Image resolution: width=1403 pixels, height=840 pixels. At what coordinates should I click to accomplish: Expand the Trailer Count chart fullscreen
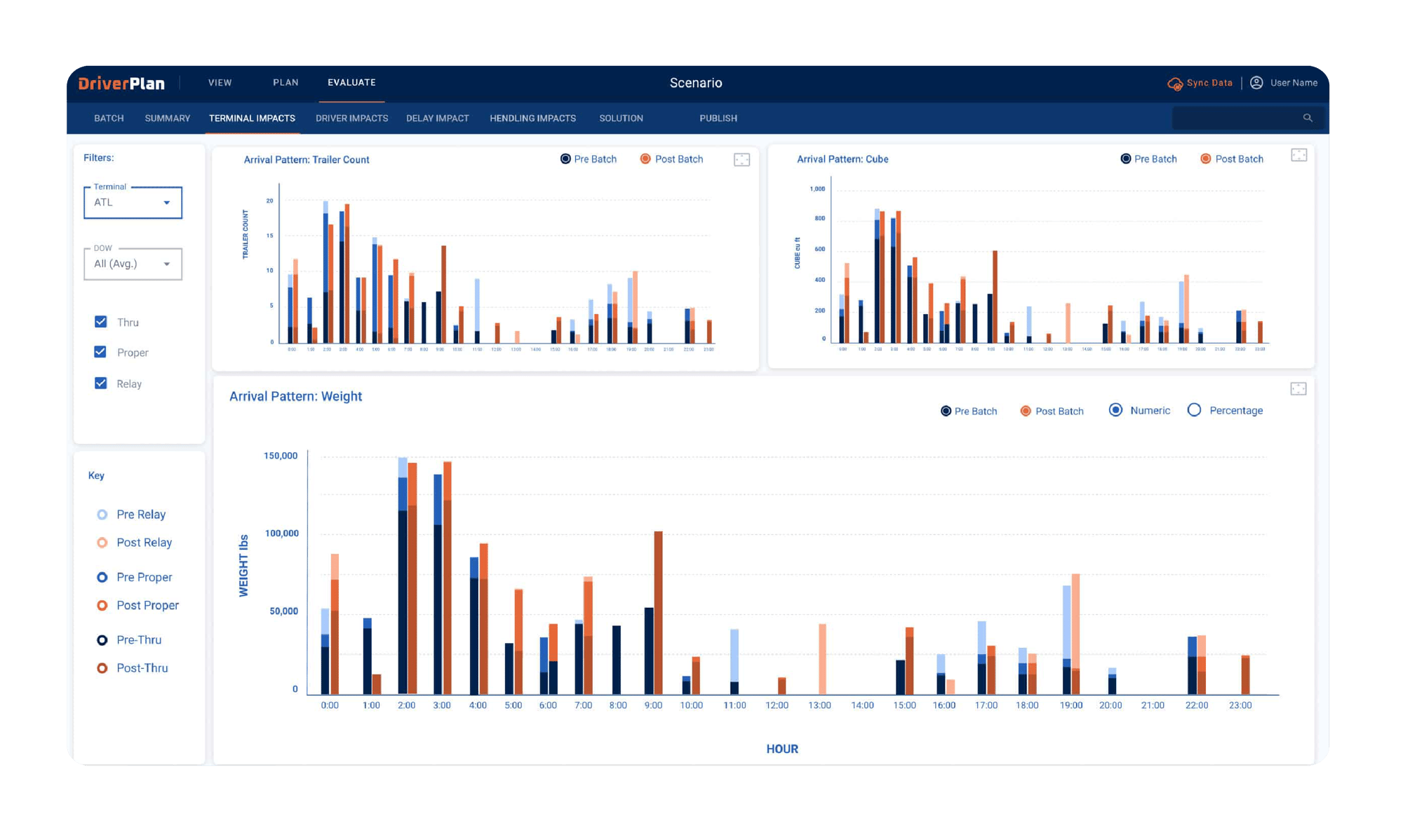pyautogui.click(x=741, y=160)
